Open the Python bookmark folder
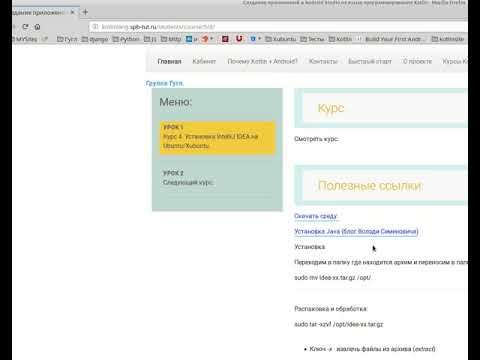 pos(126,39)
